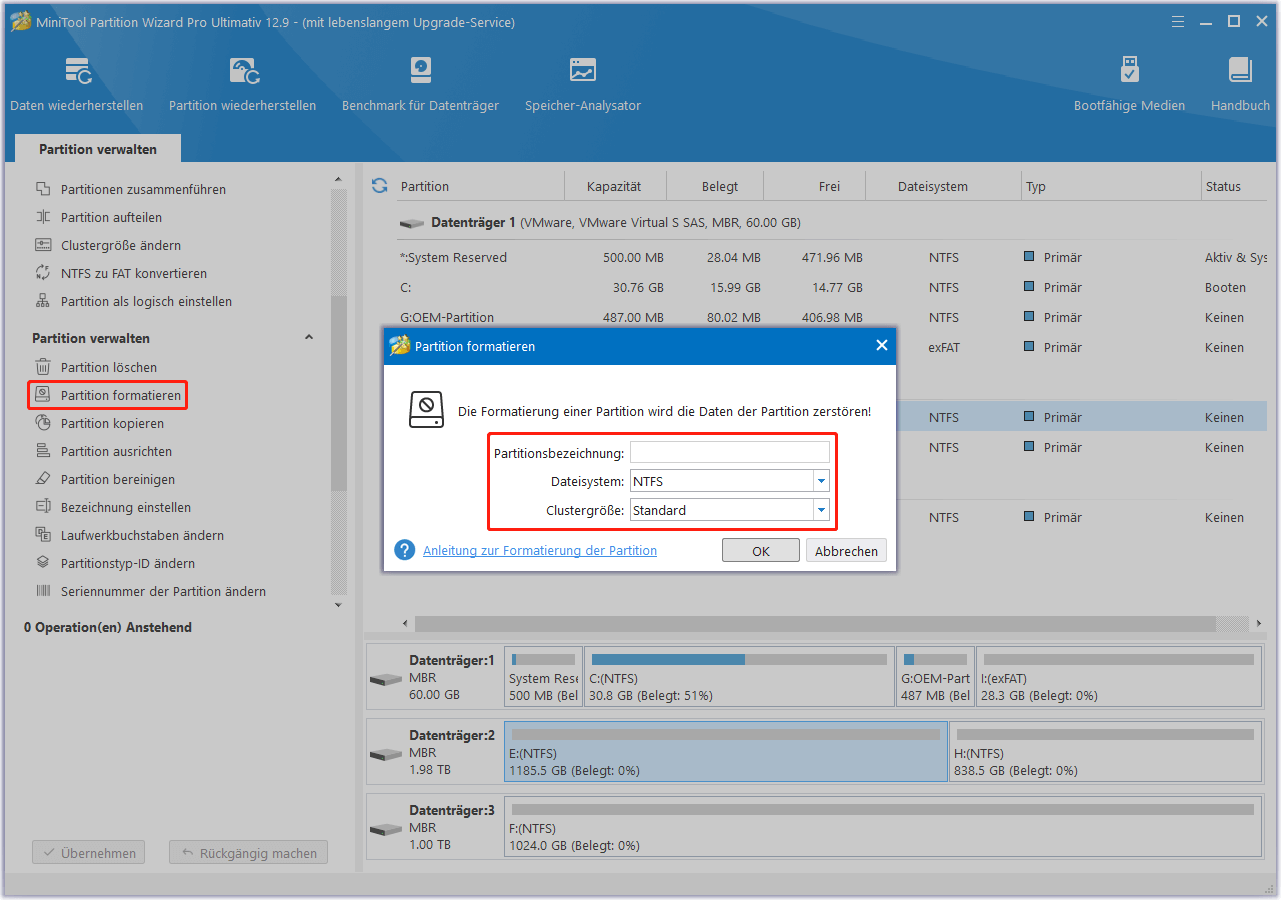Select G:OEM-Part block in disk map

[935, 677]
